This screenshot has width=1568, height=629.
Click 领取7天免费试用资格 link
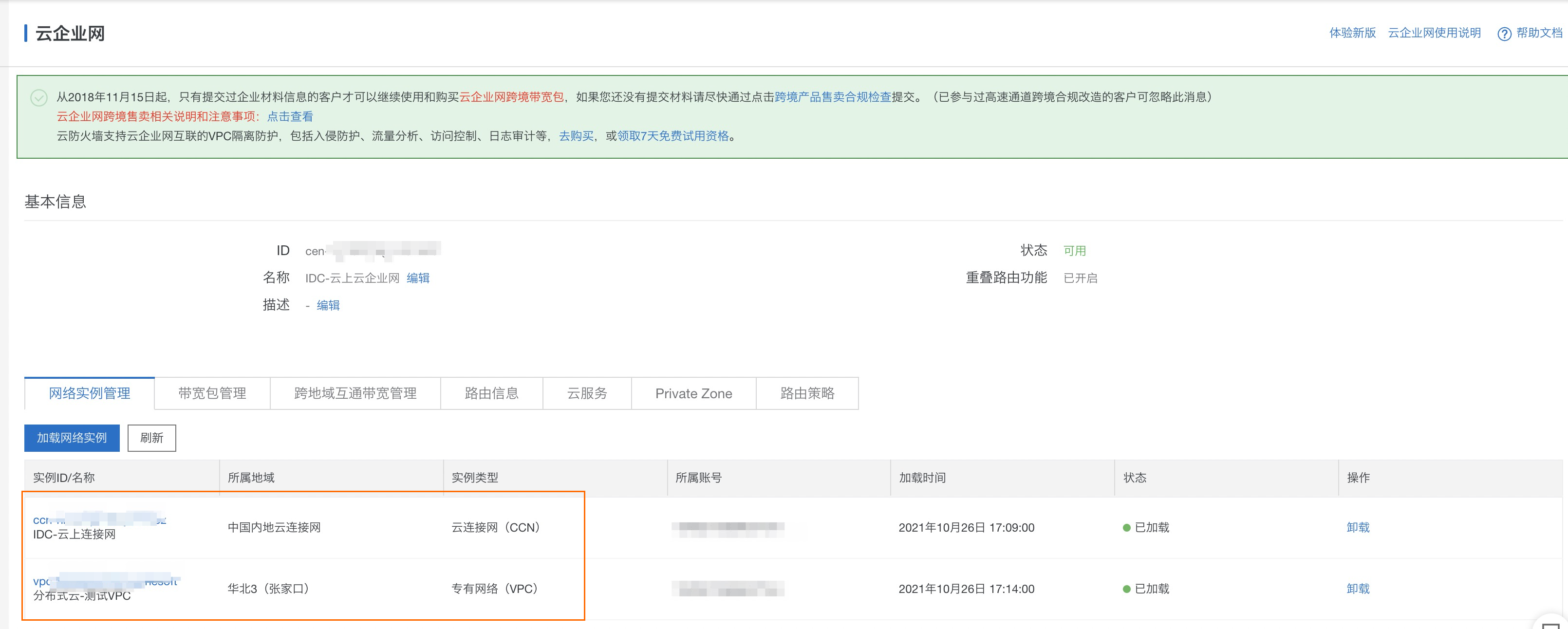click(672, 136)
